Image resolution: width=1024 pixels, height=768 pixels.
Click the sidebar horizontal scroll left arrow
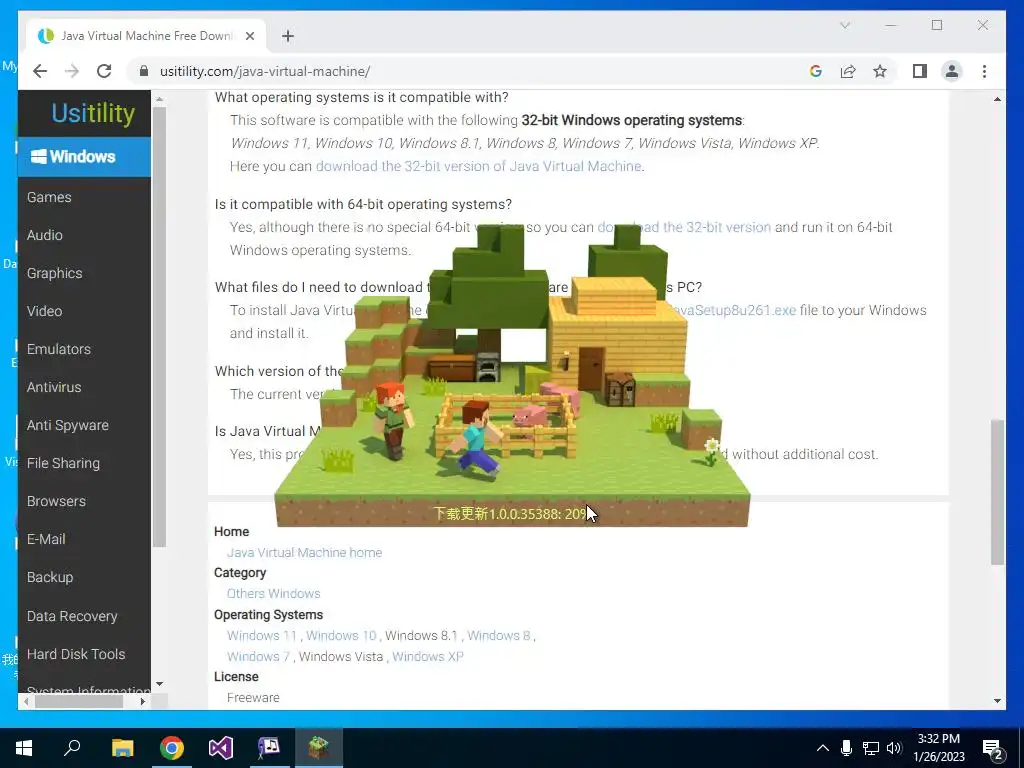point(26,701)
